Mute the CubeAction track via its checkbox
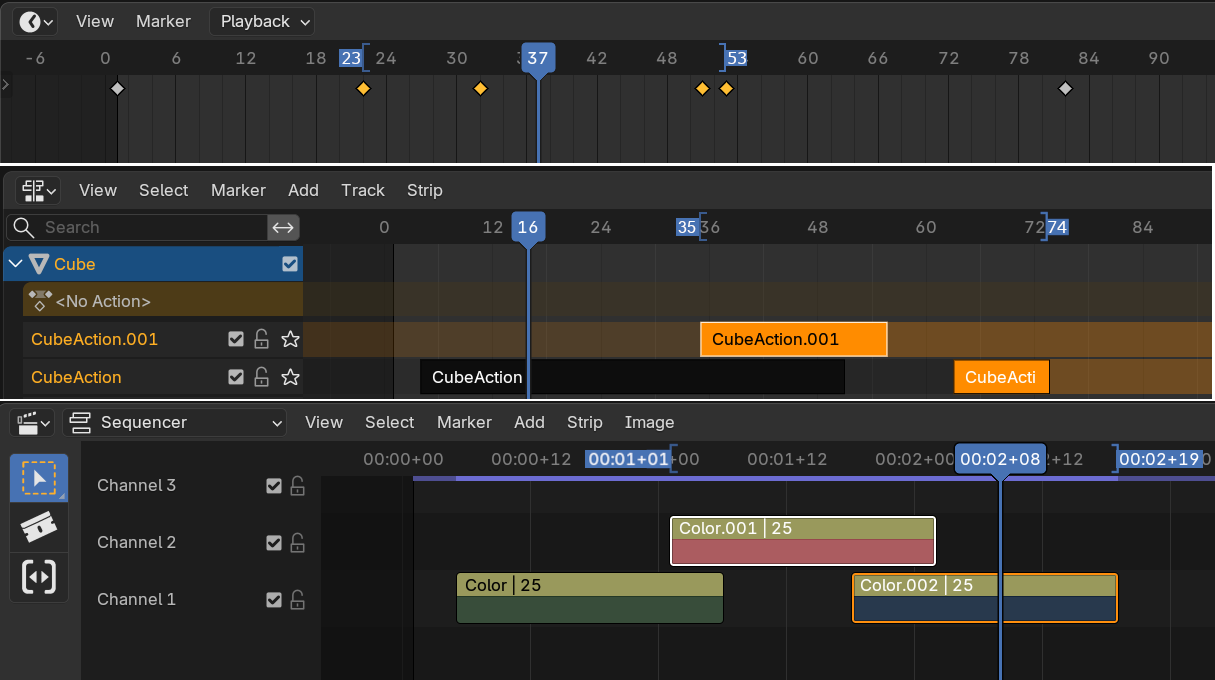The image size is (1215, 680). (236, 377)
